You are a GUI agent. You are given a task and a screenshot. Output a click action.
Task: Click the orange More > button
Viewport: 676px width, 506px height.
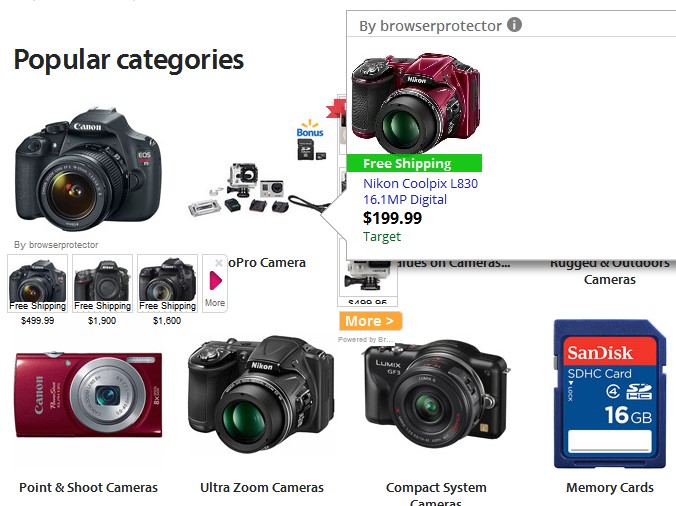(x=370, y=321)
